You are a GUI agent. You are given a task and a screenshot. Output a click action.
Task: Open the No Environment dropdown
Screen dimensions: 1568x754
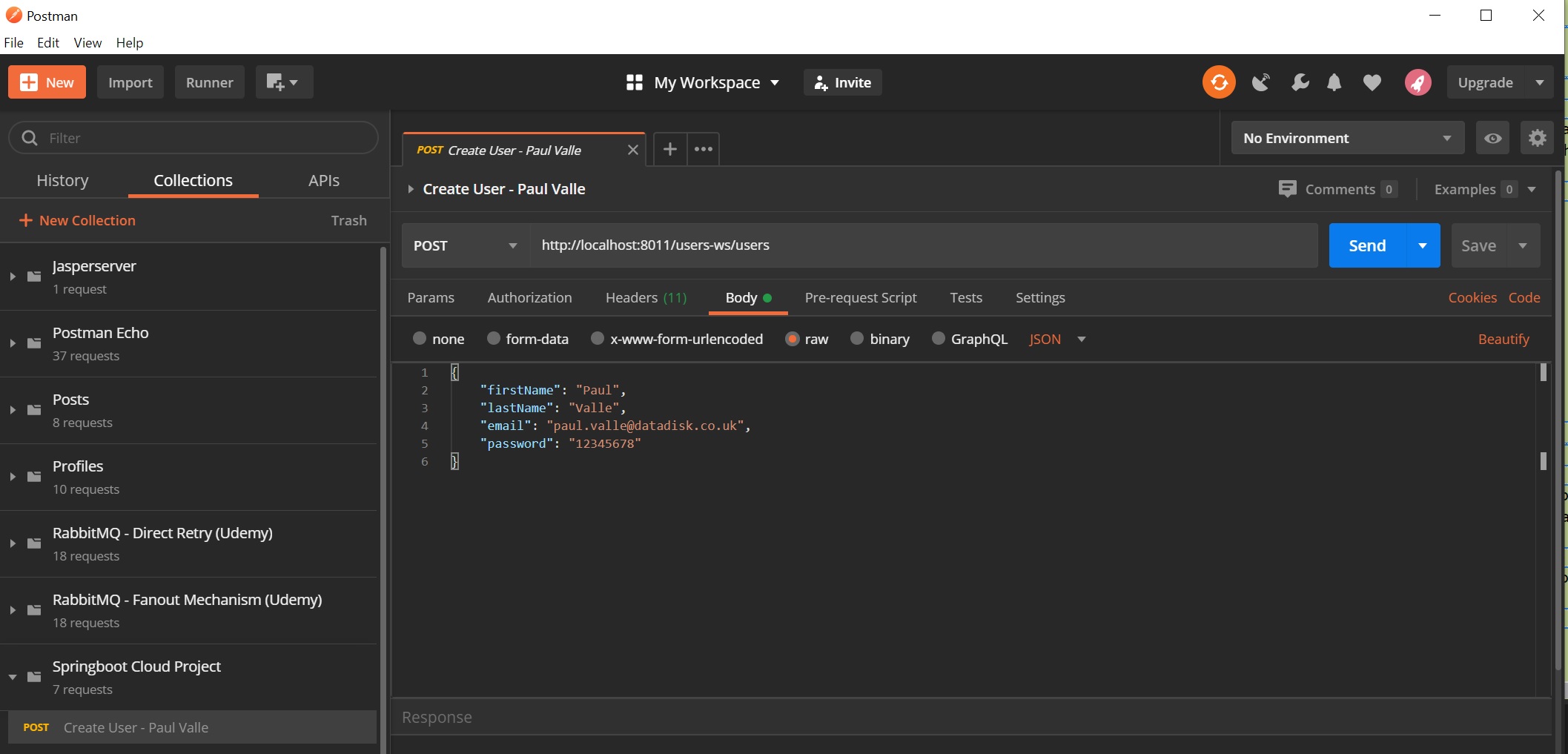coord(1346,139)
